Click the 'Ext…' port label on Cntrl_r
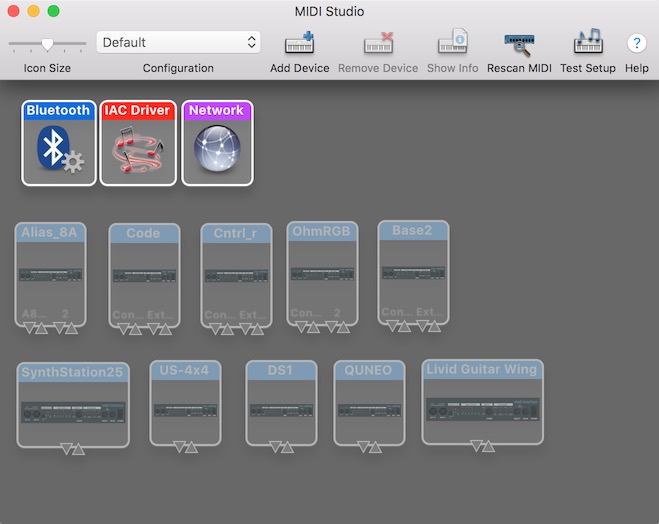Viewport: 659px width, 524px height. 253,315
